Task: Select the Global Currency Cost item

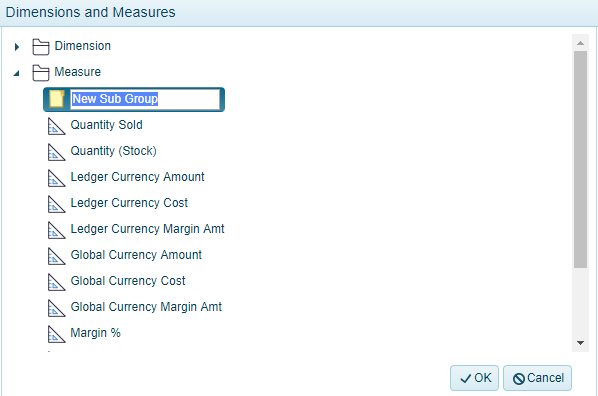Action: (128, 281)
